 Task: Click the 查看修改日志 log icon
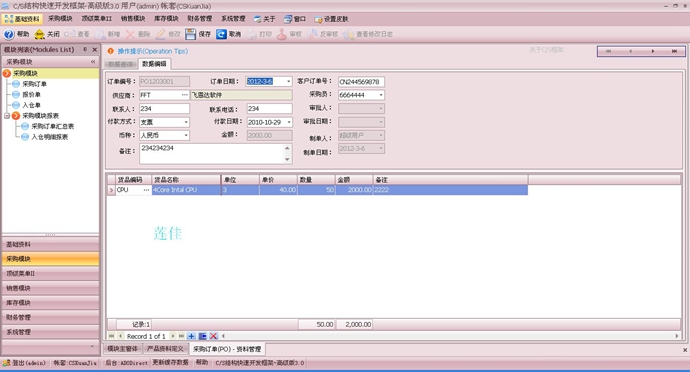click(348, 34)
